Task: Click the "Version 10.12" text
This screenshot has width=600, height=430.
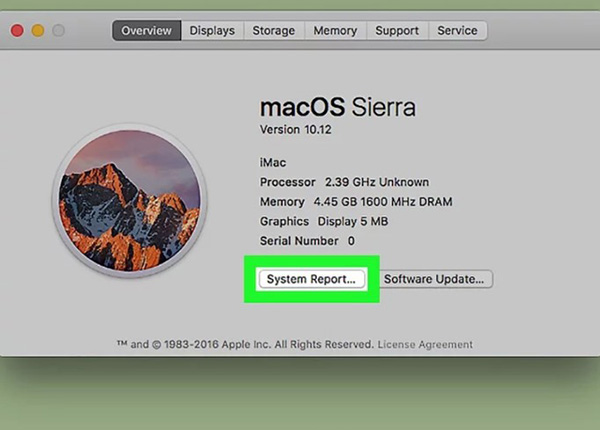Action: pos(295,130)
